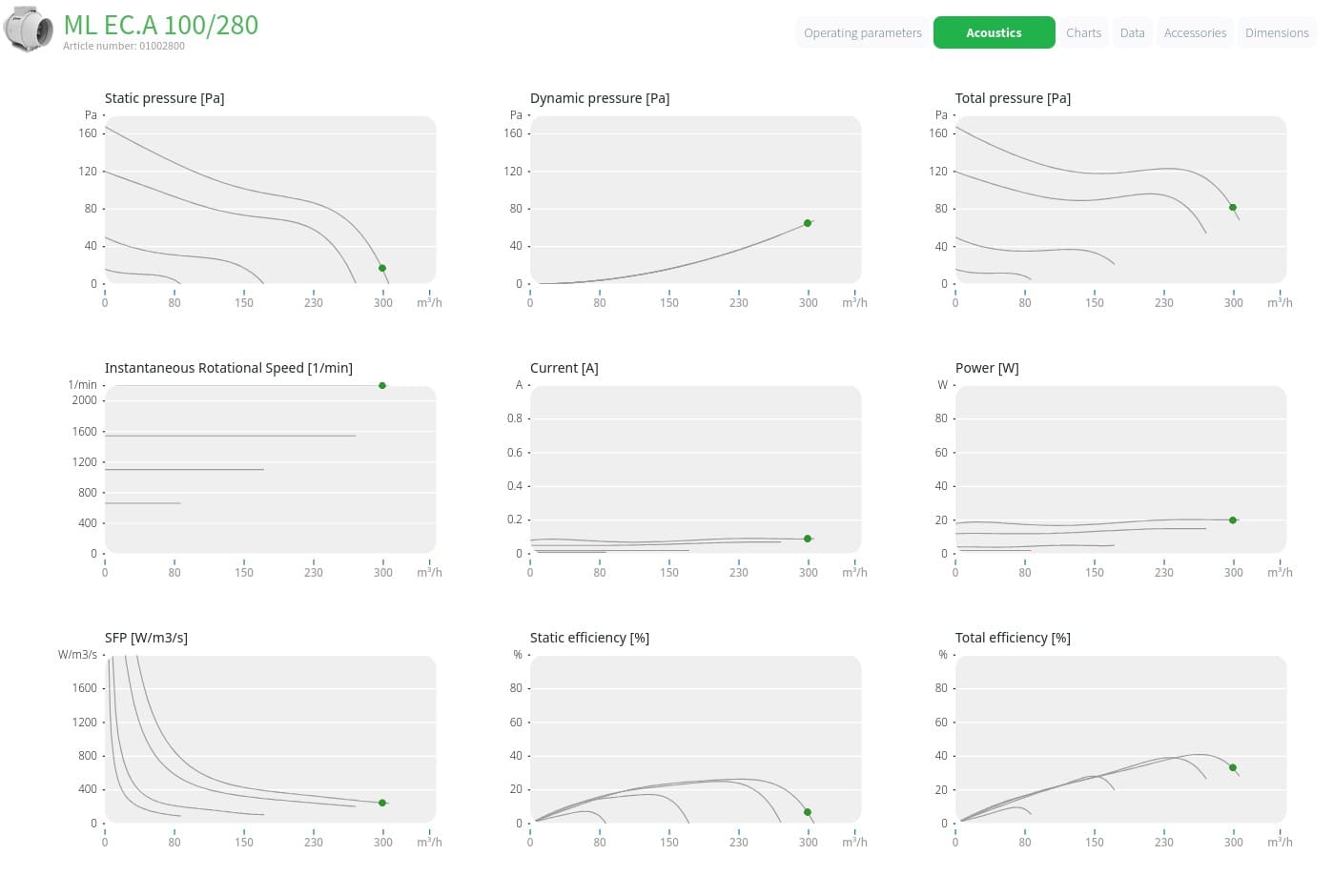Click the Dynamic pressure green point
Image resolution: width=1333 pixels, height=896 pixels.
[x=808, y=223]
